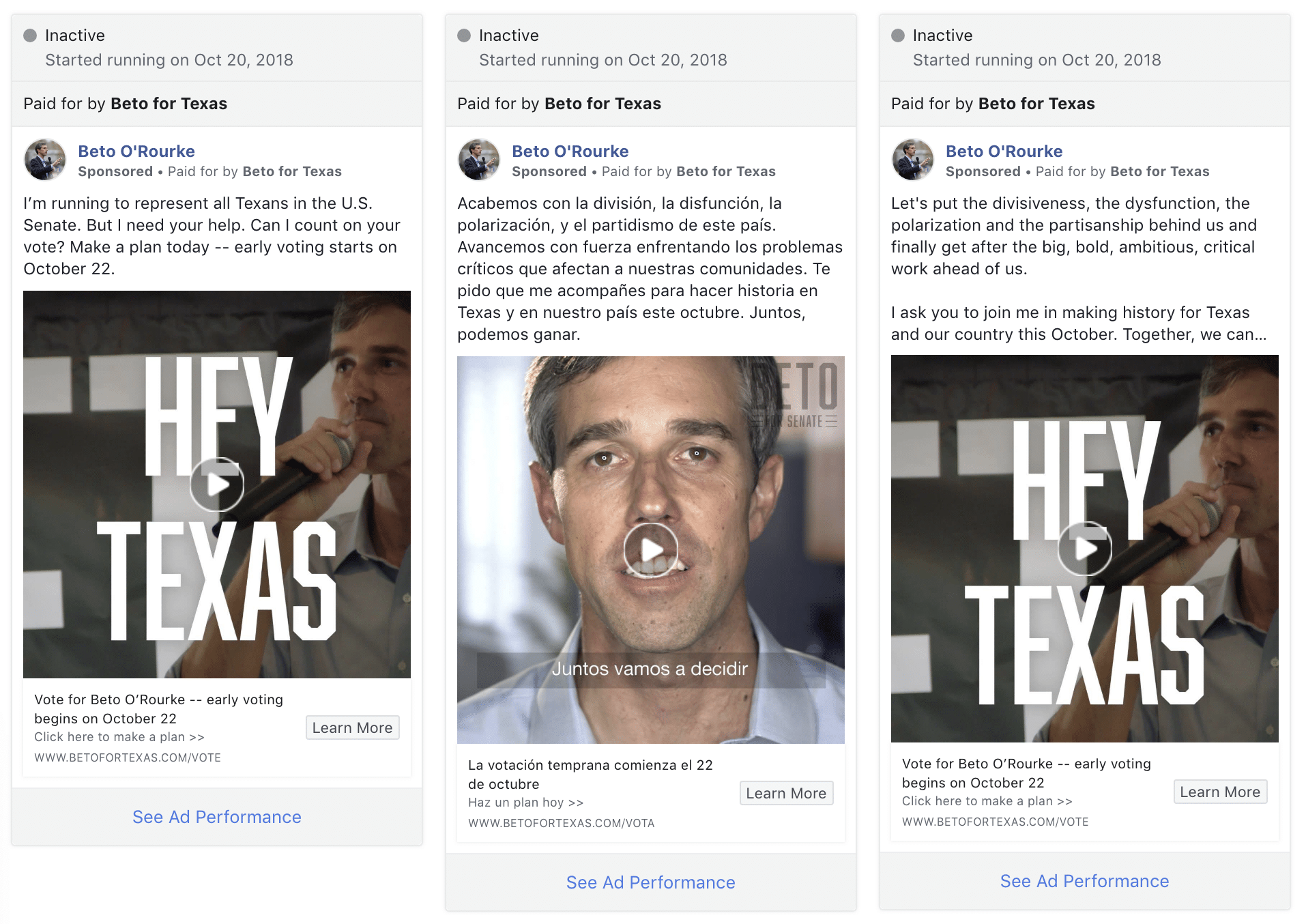Open See Ad Performance for first ad
Viewport: 1306px width, 924px height.
tap(217, 817)
